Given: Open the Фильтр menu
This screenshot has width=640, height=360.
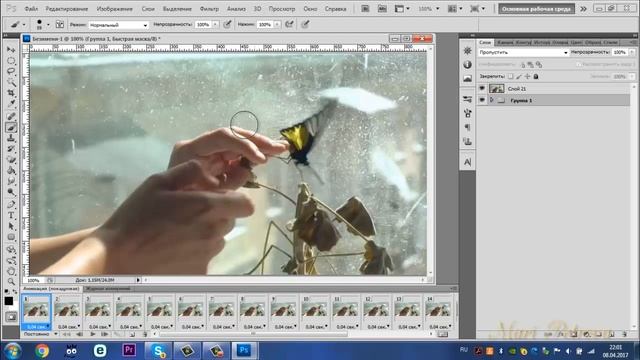Looking at the screenshot, I should tap(209, 9).
